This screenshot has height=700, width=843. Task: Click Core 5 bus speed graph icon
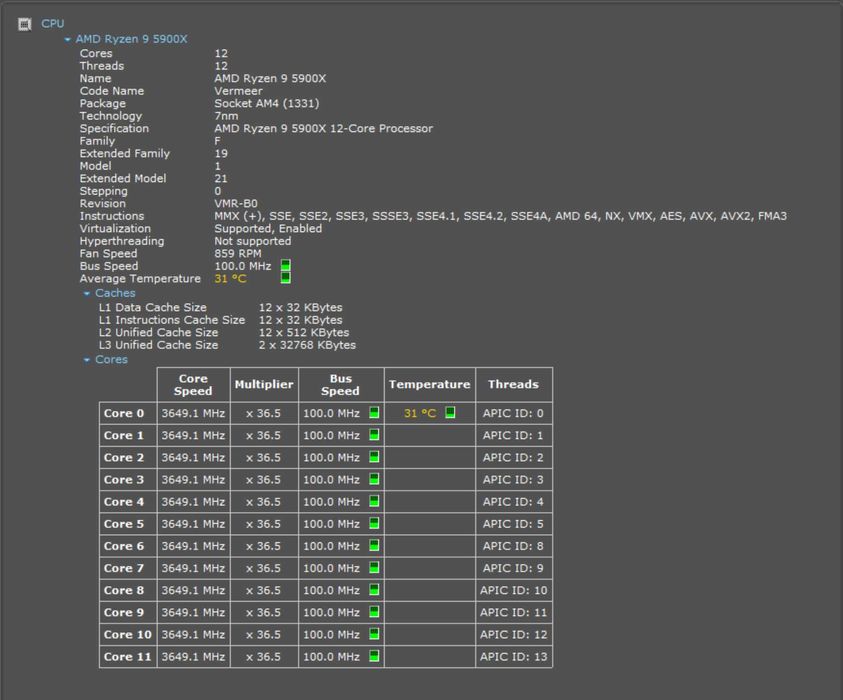[x=374, y=523]
